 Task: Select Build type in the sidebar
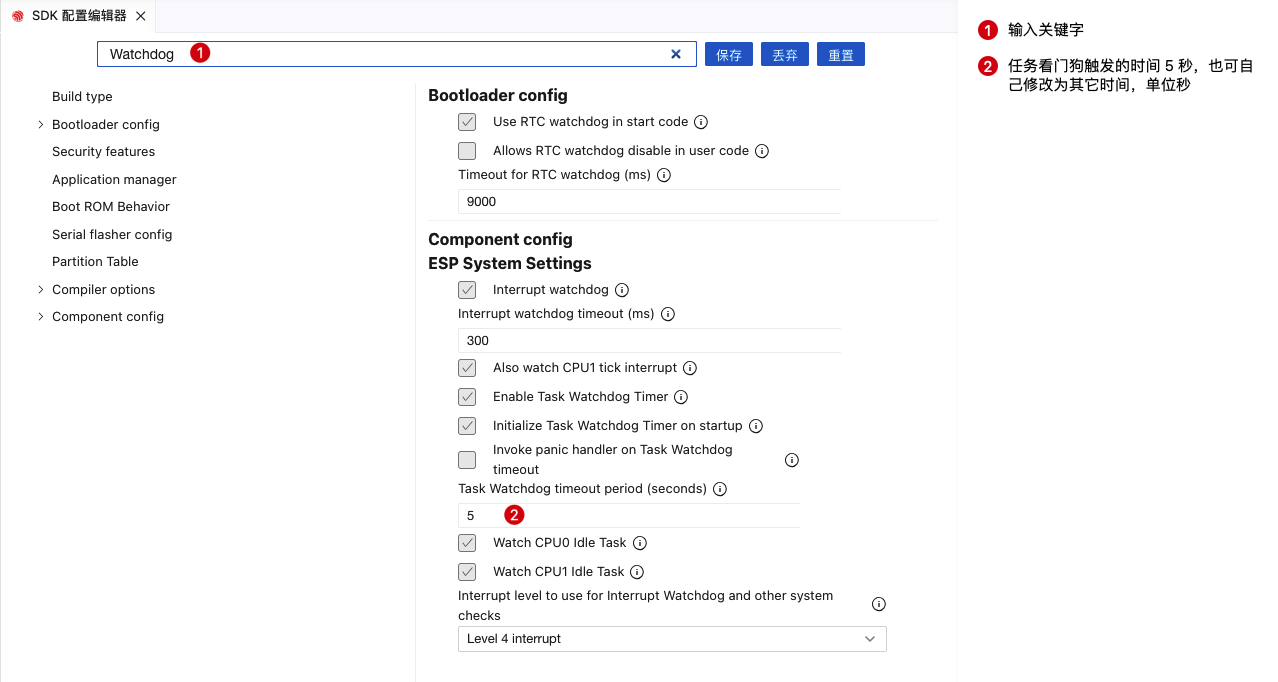(x=82, y=97)
